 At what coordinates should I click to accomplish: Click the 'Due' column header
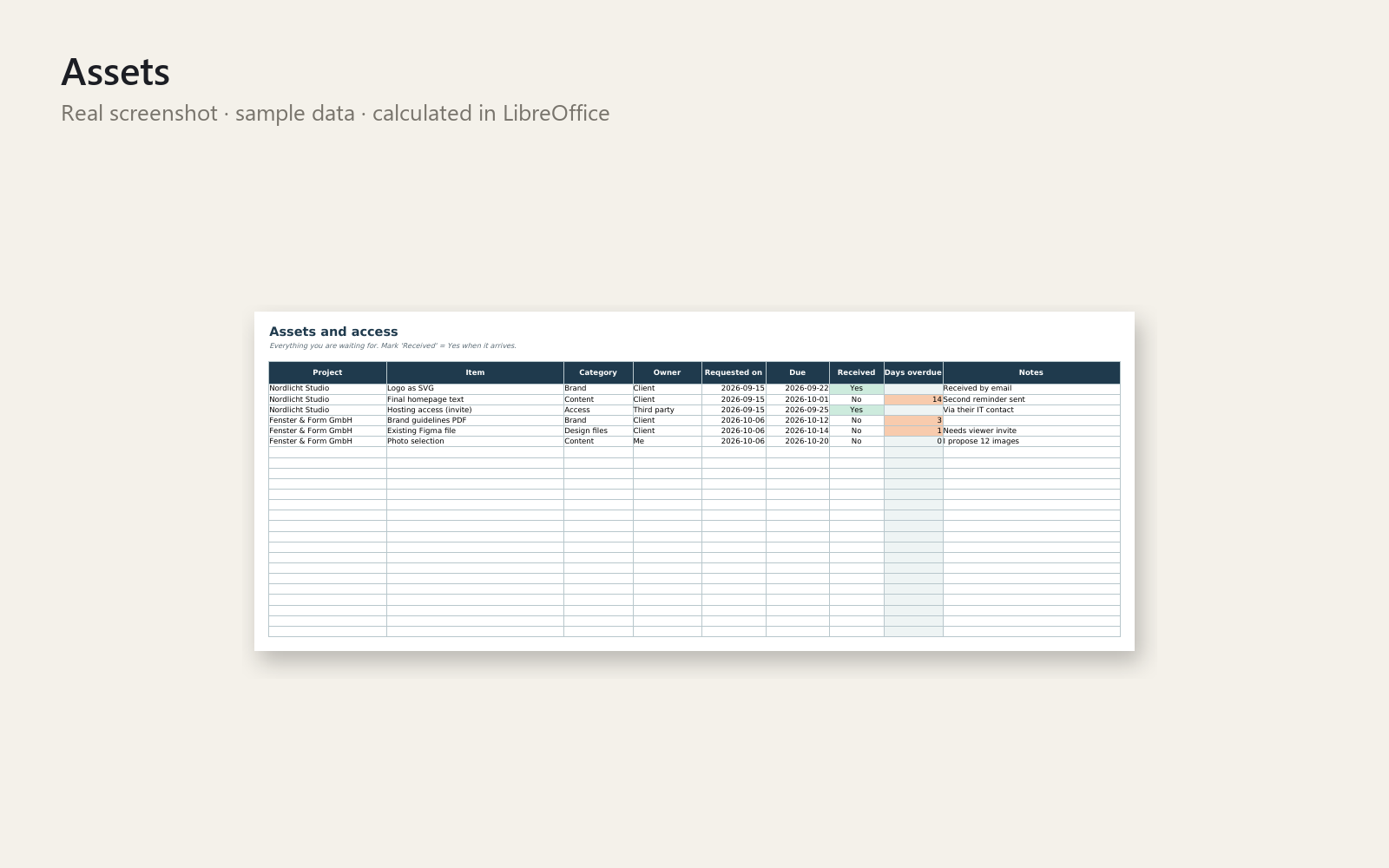click(x=798, y=372)
